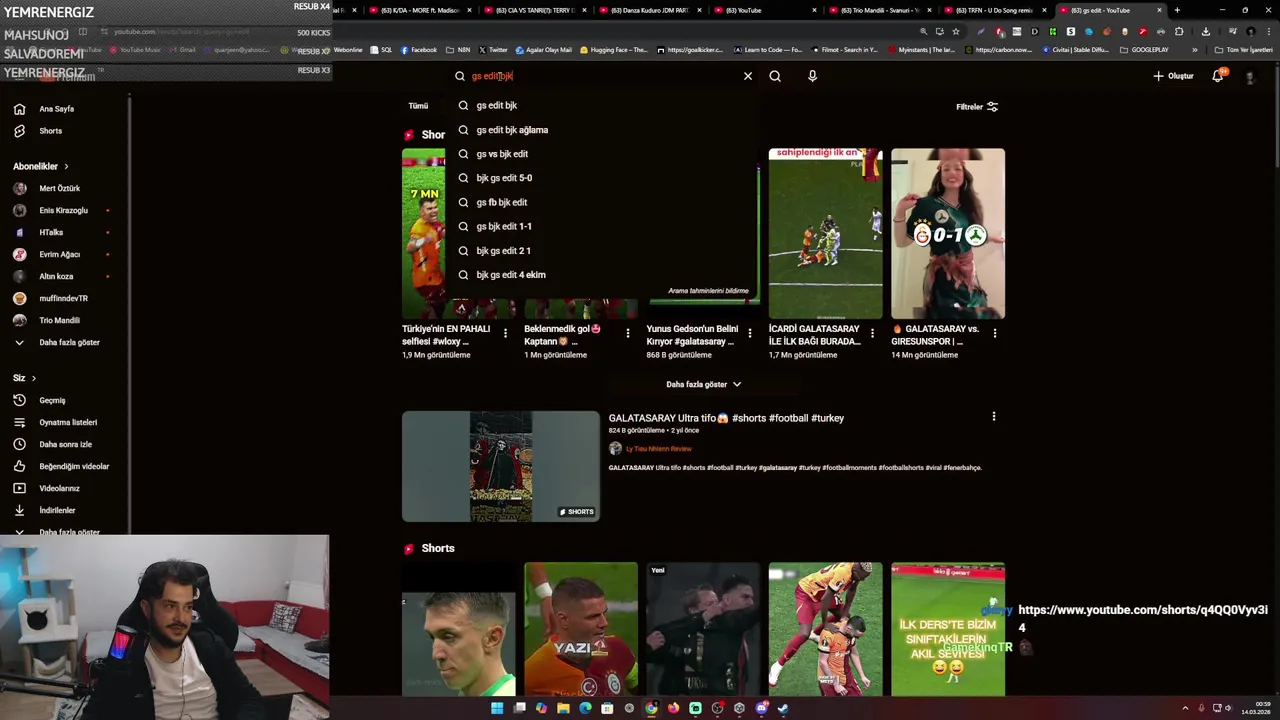The width and height of the screenshot is (1280, 720).
Task: Open Enis Kirazoglu subscription channel
Action: pos(64,210)
